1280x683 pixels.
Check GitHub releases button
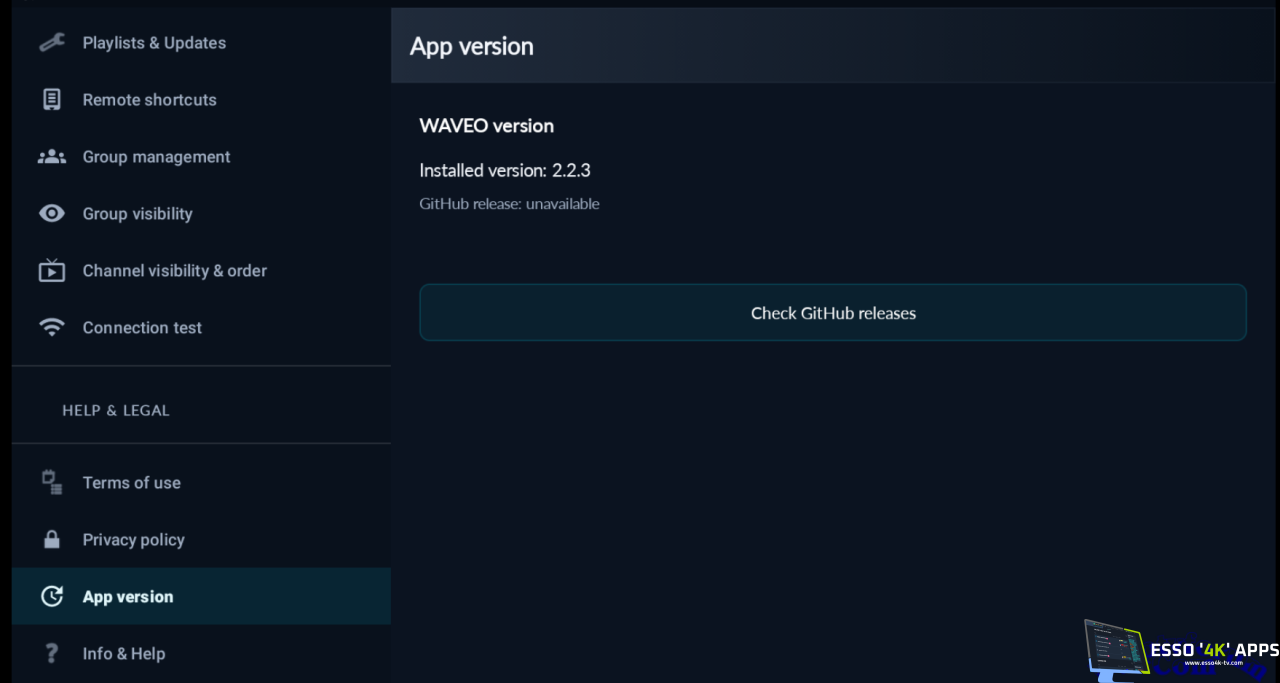coord(833,313)
